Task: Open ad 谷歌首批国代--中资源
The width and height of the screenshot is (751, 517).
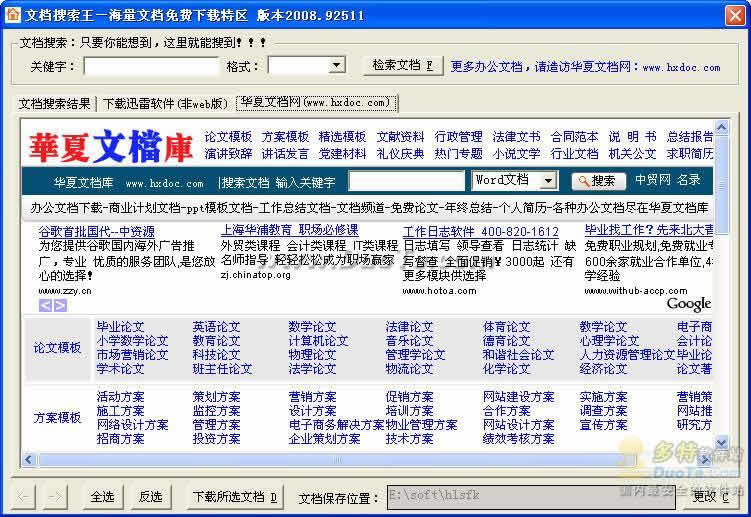Action: pyautogui.click(x=96, y=232)
